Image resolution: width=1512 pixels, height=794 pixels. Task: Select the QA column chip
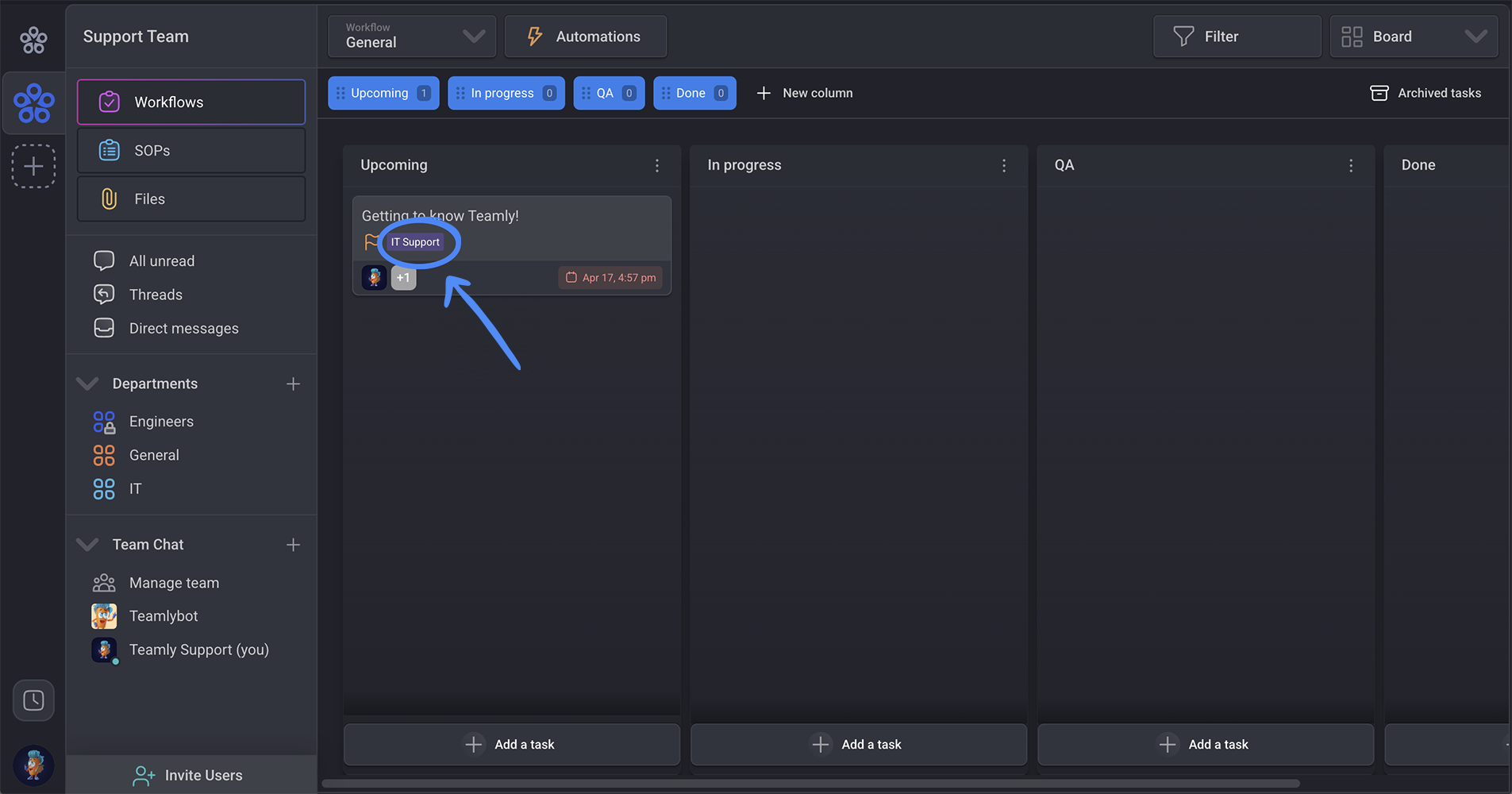(609, 93)
